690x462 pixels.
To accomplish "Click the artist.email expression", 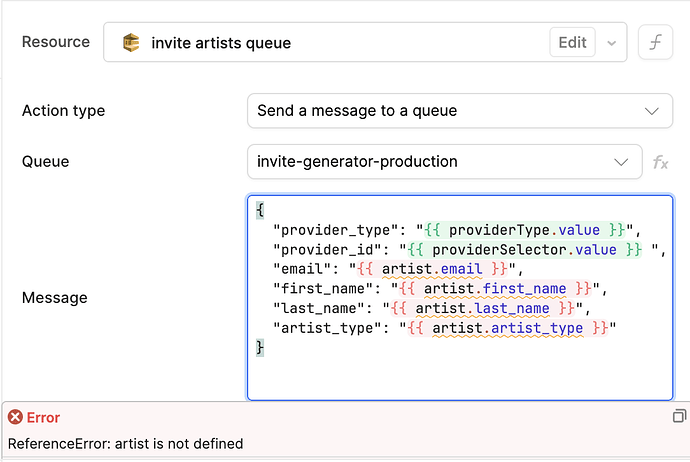I will pos(433,269).
